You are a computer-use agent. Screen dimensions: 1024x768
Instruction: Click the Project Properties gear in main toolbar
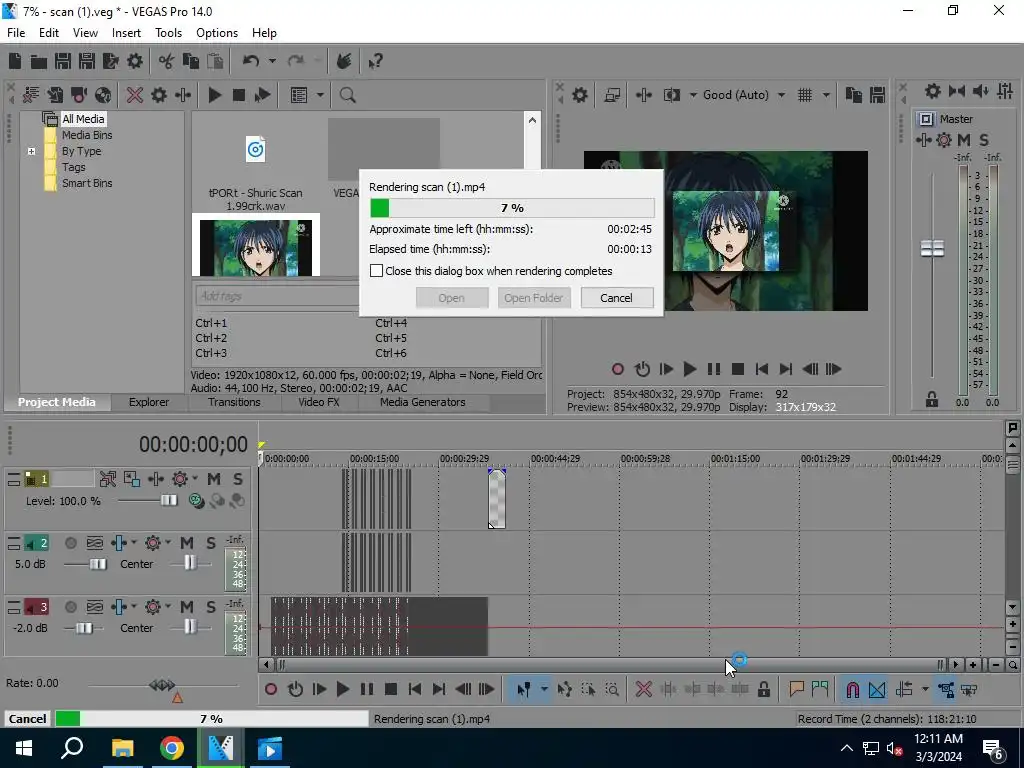pyautogui.click(x=135, y=61)
